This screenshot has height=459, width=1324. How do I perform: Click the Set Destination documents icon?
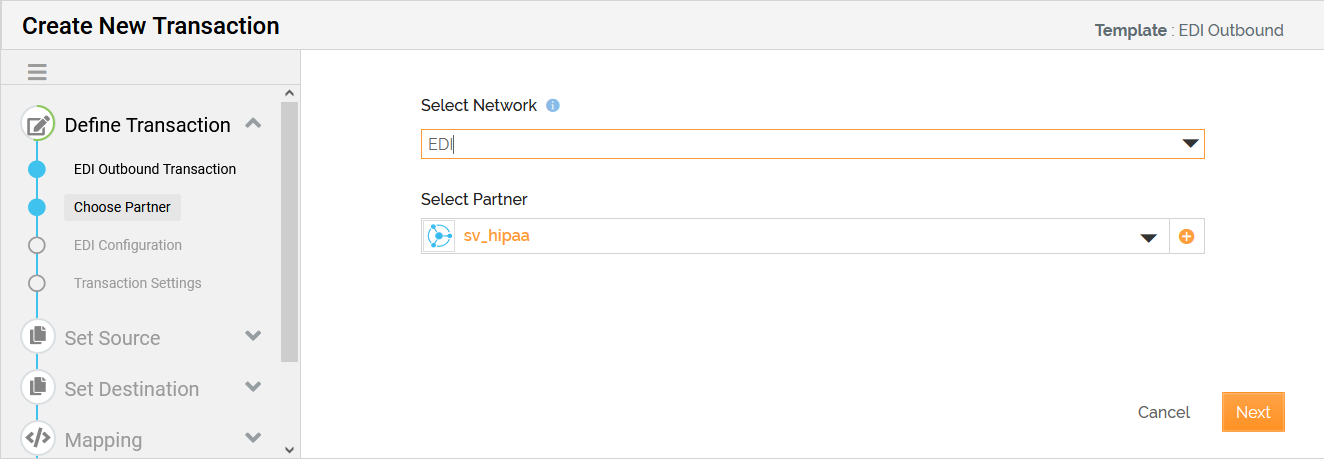coord(38,388)
